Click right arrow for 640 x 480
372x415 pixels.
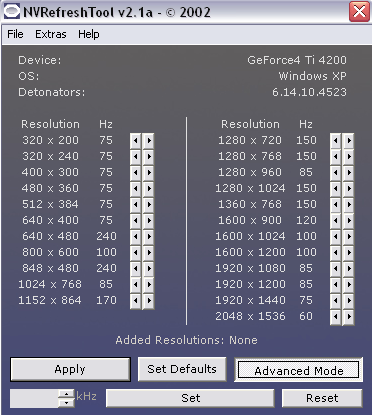149,237
